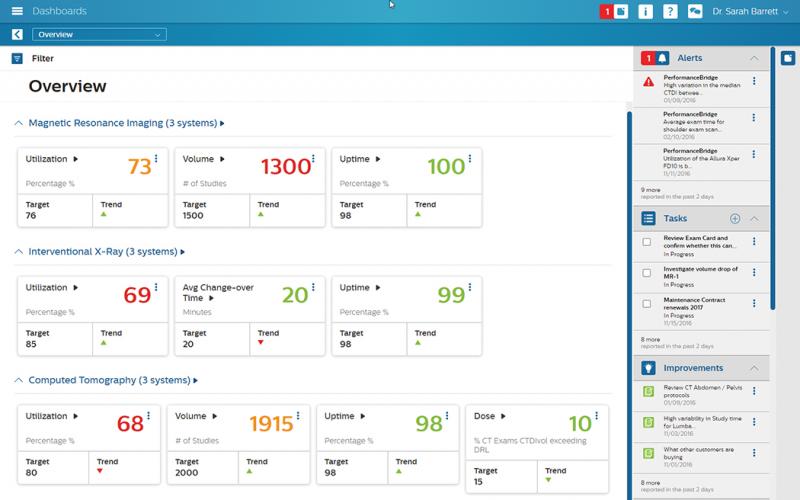Open the chat messages icon
This screenshot has height=500, width=800.
point(694,12)
